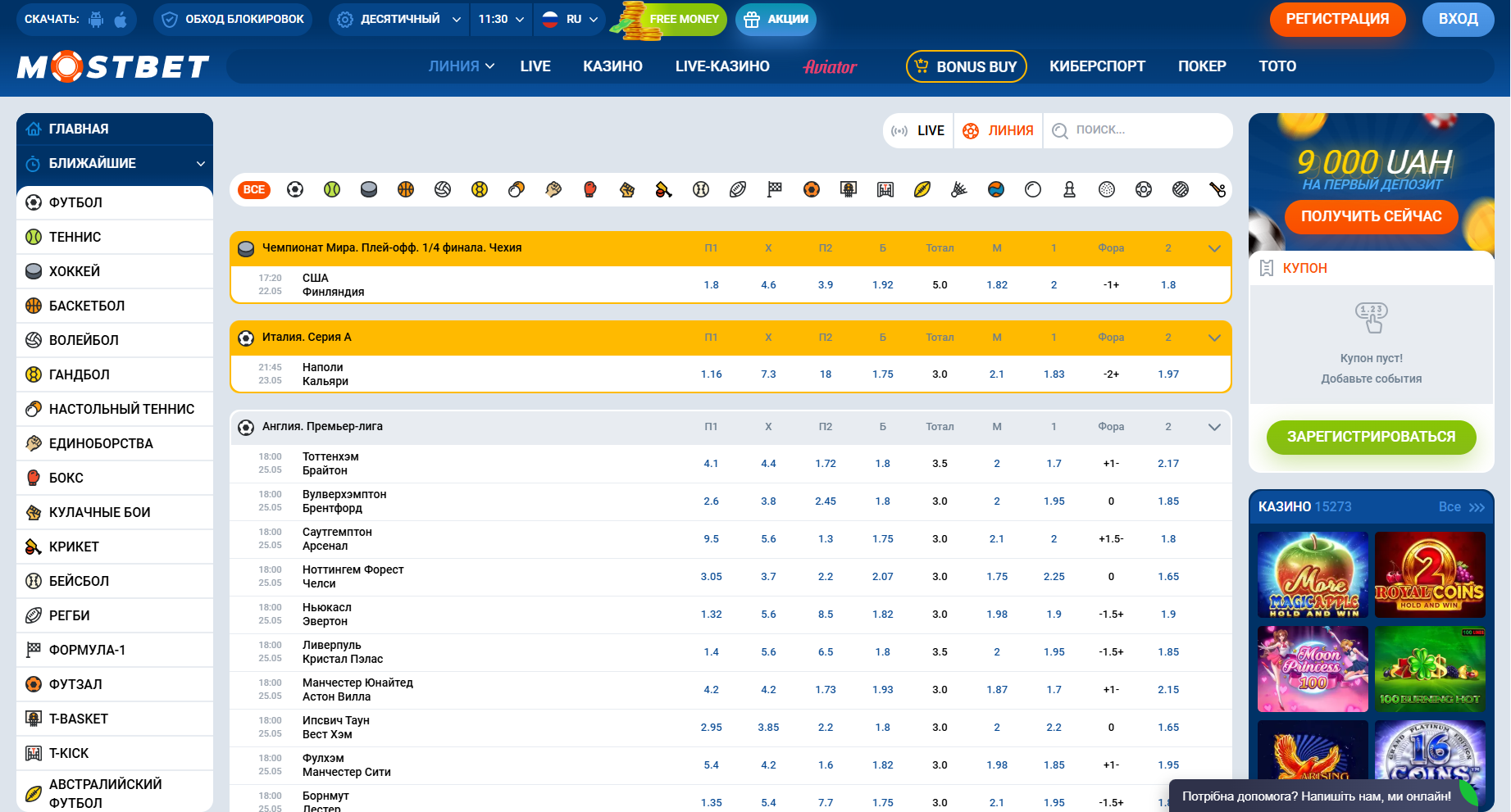The image size is (1511, 812).
Task: Select the hockey stick filter icon at end
Action: (x=1217, y=189)
